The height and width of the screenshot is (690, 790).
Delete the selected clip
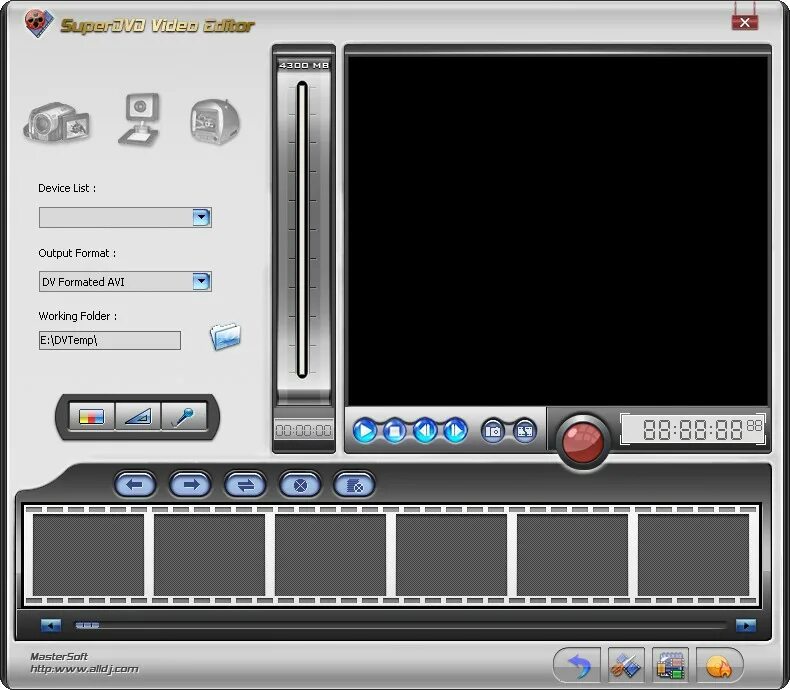coord(300,485)
